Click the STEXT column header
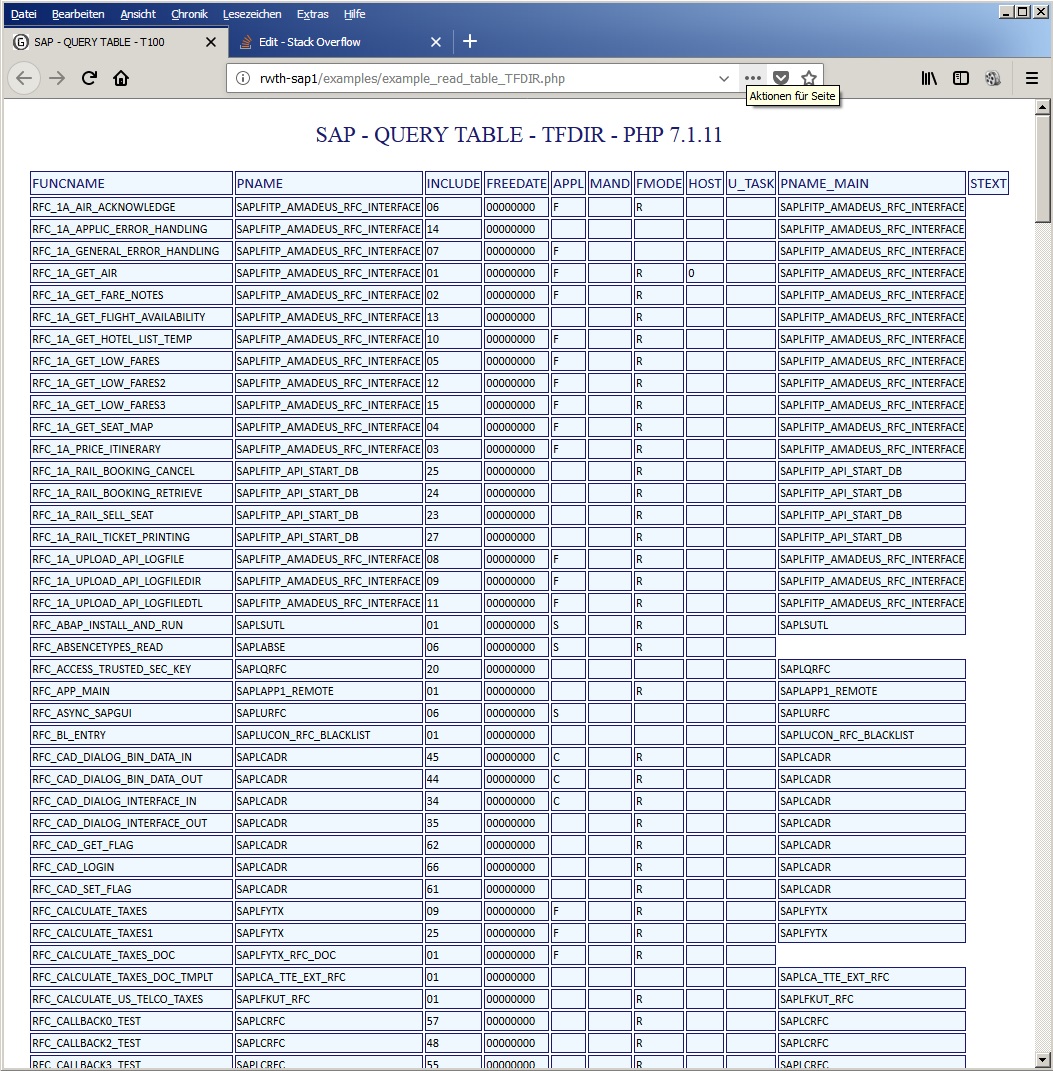Image resolution: width=1053 pixels, height=1071 pixels. point(988,183)
